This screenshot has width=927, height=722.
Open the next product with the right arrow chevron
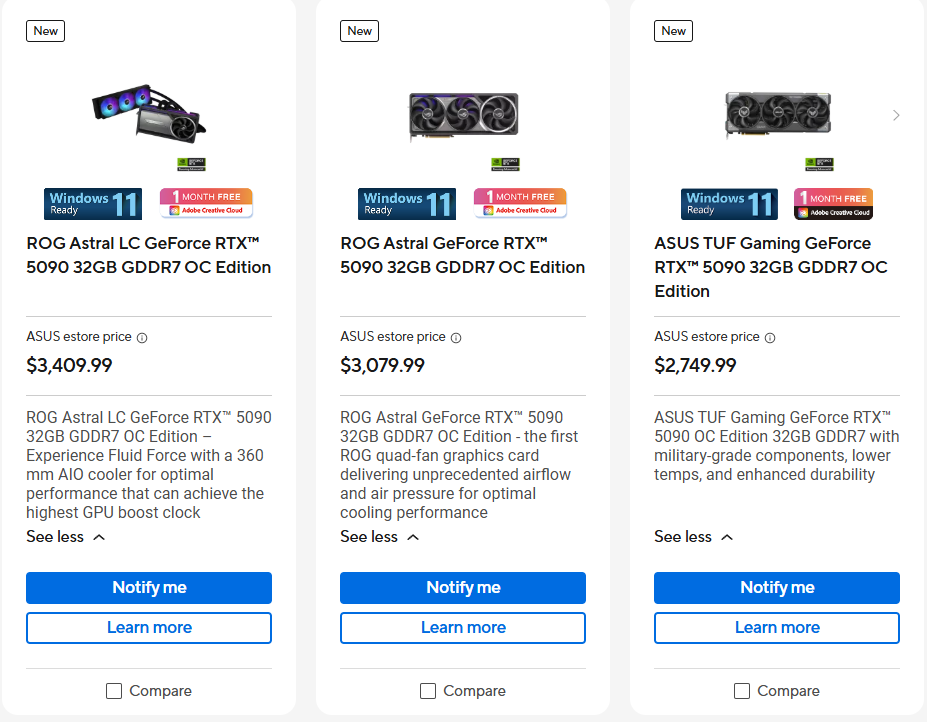click(x=896, y=115)
